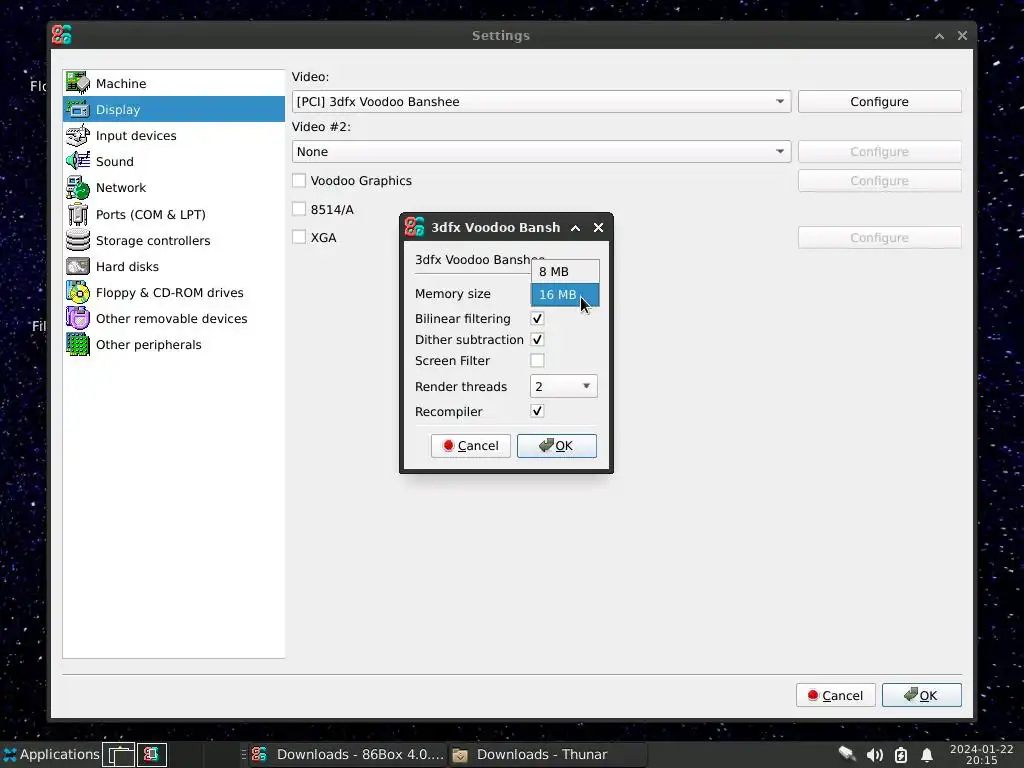Click Configure for the Video card
The image size is (1024, 768).
point(879,101)
